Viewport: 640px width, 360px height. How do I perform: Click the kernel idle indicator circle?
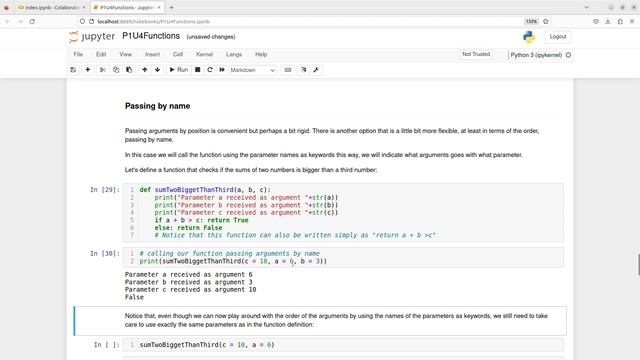[x=568, y=55]
